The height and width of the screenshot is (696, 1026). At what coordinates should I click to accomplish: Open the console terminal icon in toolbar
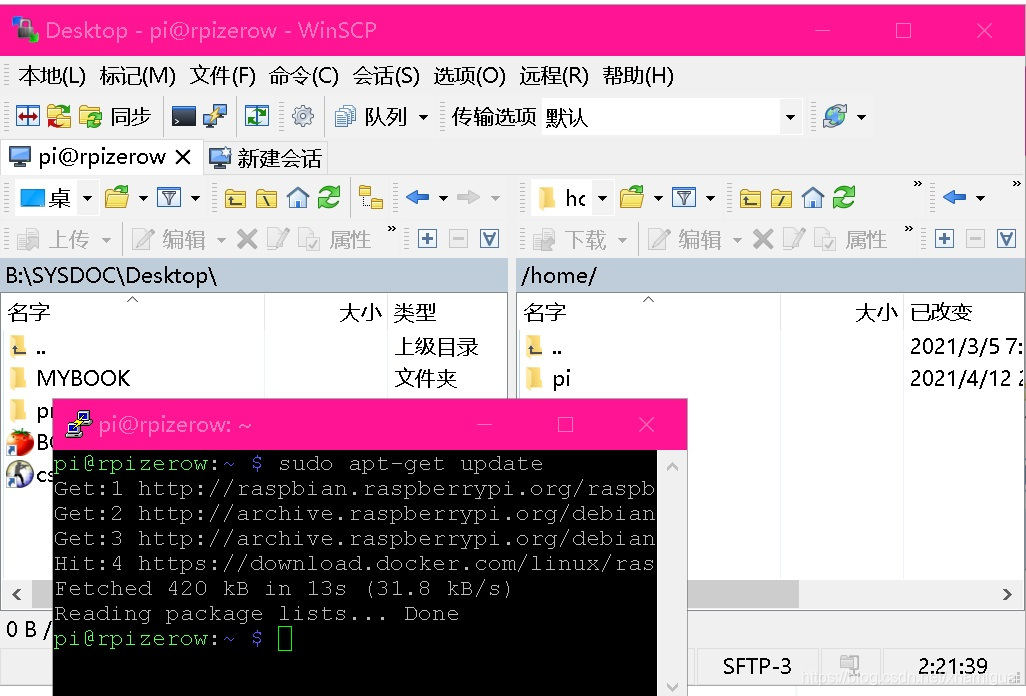(183, 116)
